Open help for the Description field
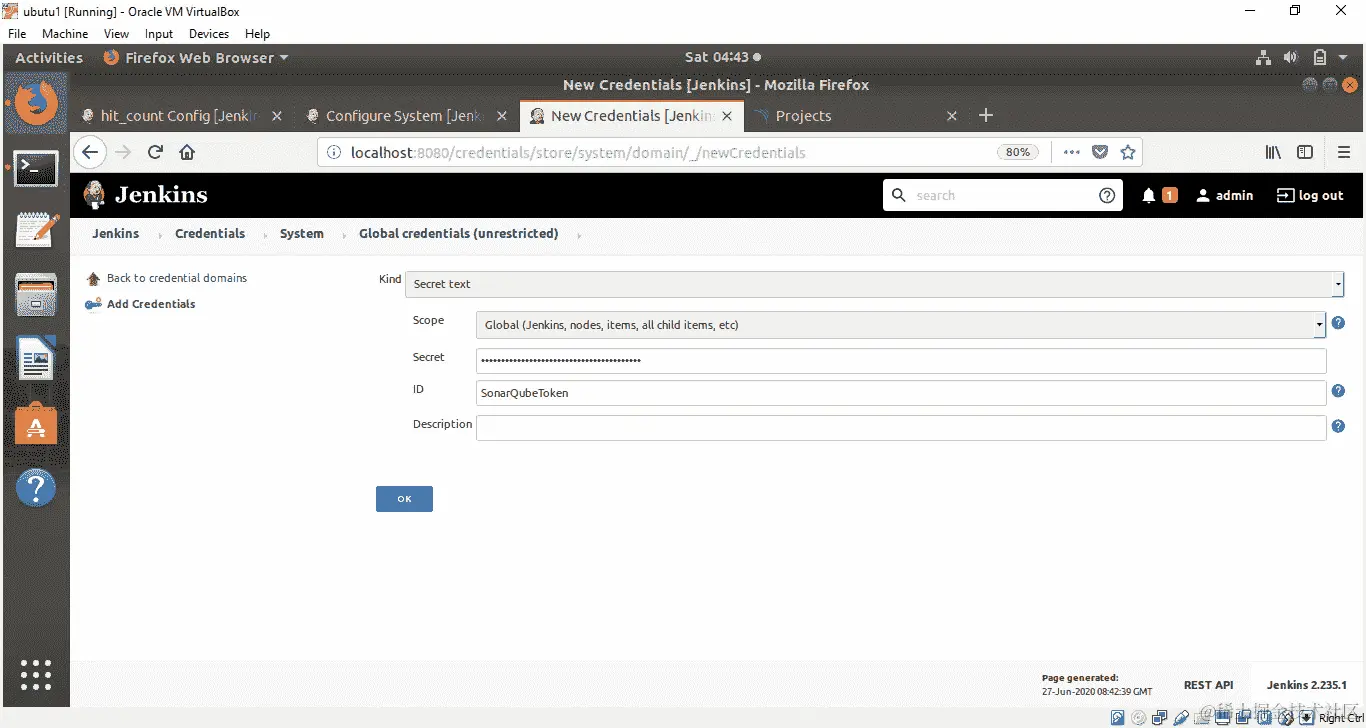The width and height of the screenshot is (1366, 728). (1338, 427)
